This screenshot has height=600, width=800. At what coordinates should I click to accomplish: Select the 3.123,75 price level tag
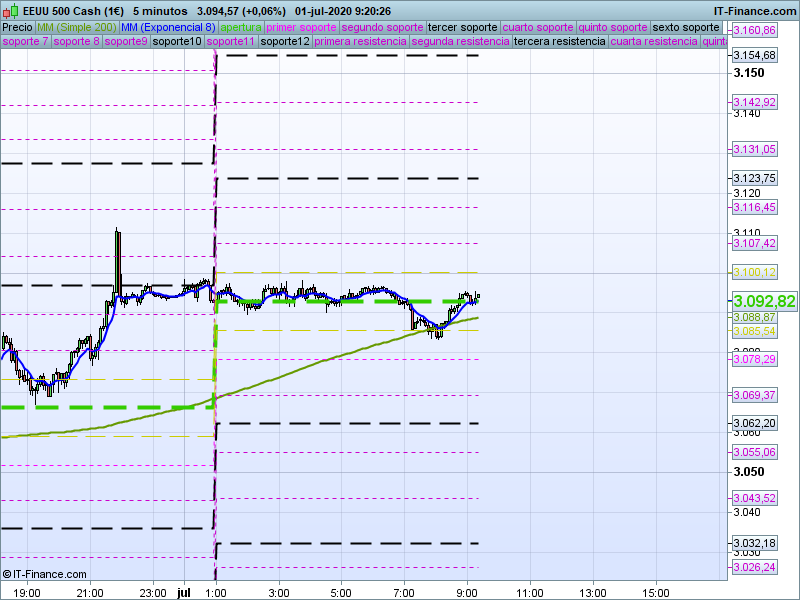754,178
